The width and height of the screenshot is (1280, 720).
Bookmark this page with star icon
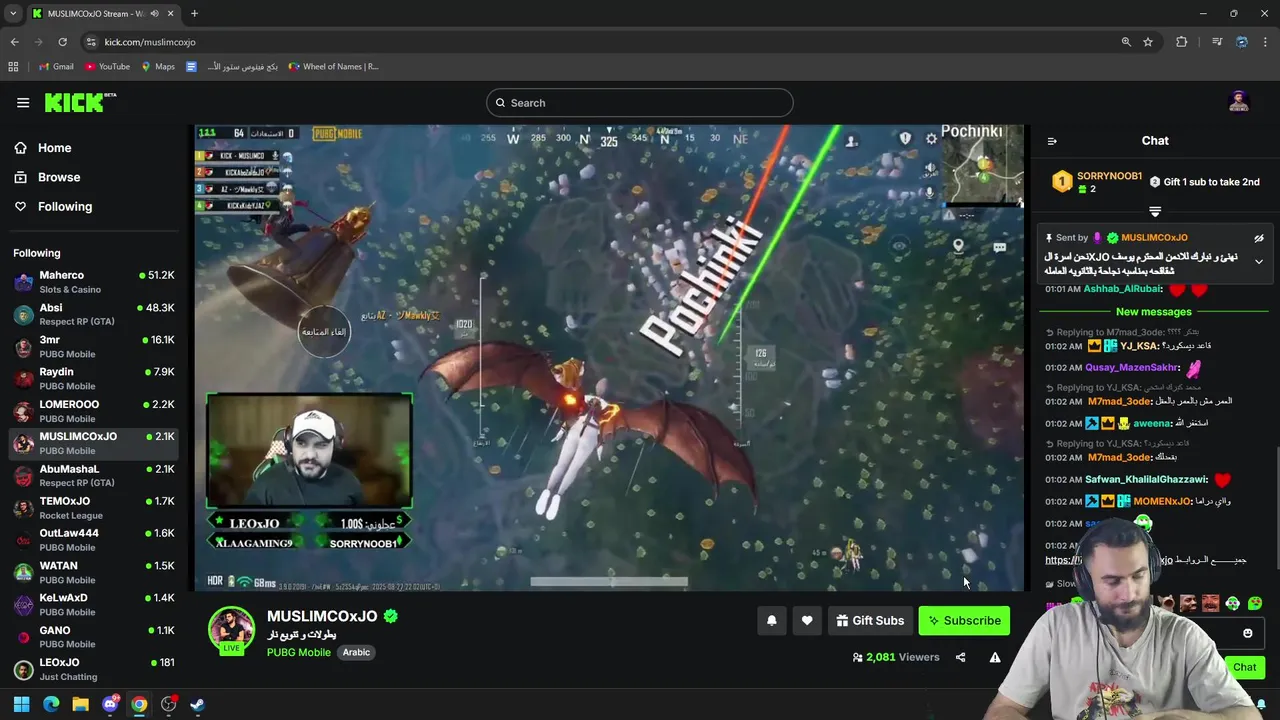[x=1148, y=42]
